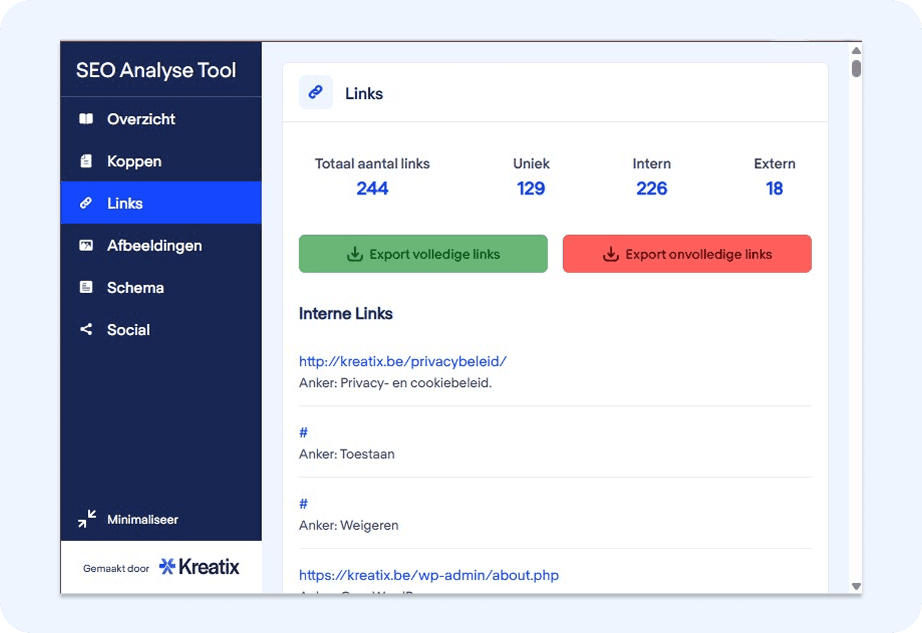Click the SEO Analyse Tool title
Viewport: 922px width, 633px height.
click(156, 70)
